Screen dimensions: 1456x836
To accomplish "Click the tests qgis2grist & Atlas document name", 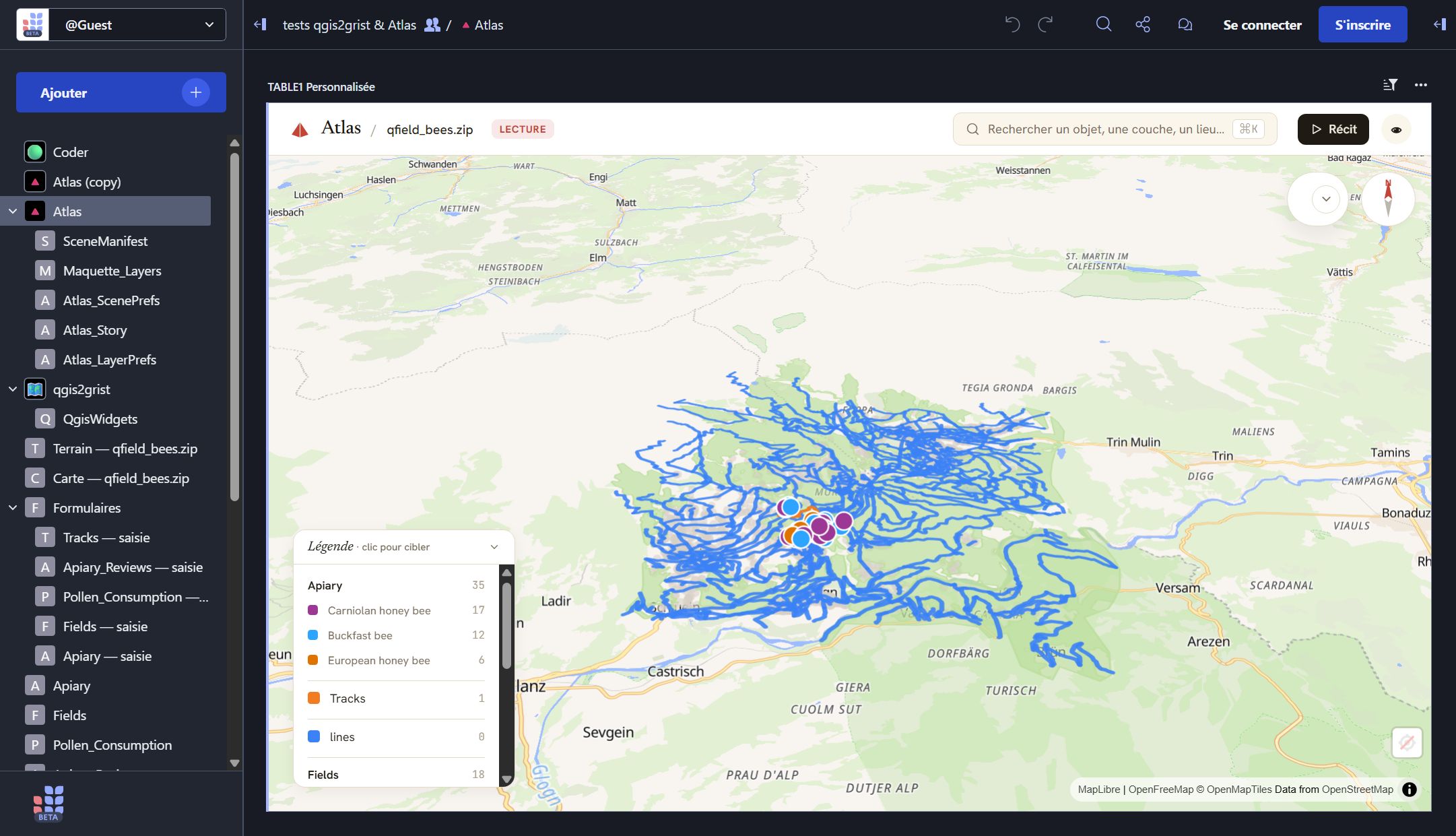I will tap(350, 25).
